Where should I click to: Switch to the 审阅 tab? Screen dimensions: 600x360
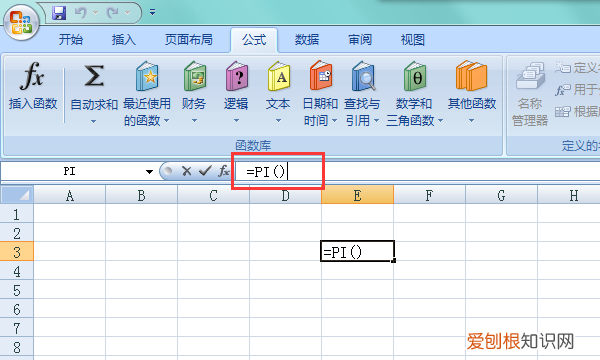click(360, 39)
